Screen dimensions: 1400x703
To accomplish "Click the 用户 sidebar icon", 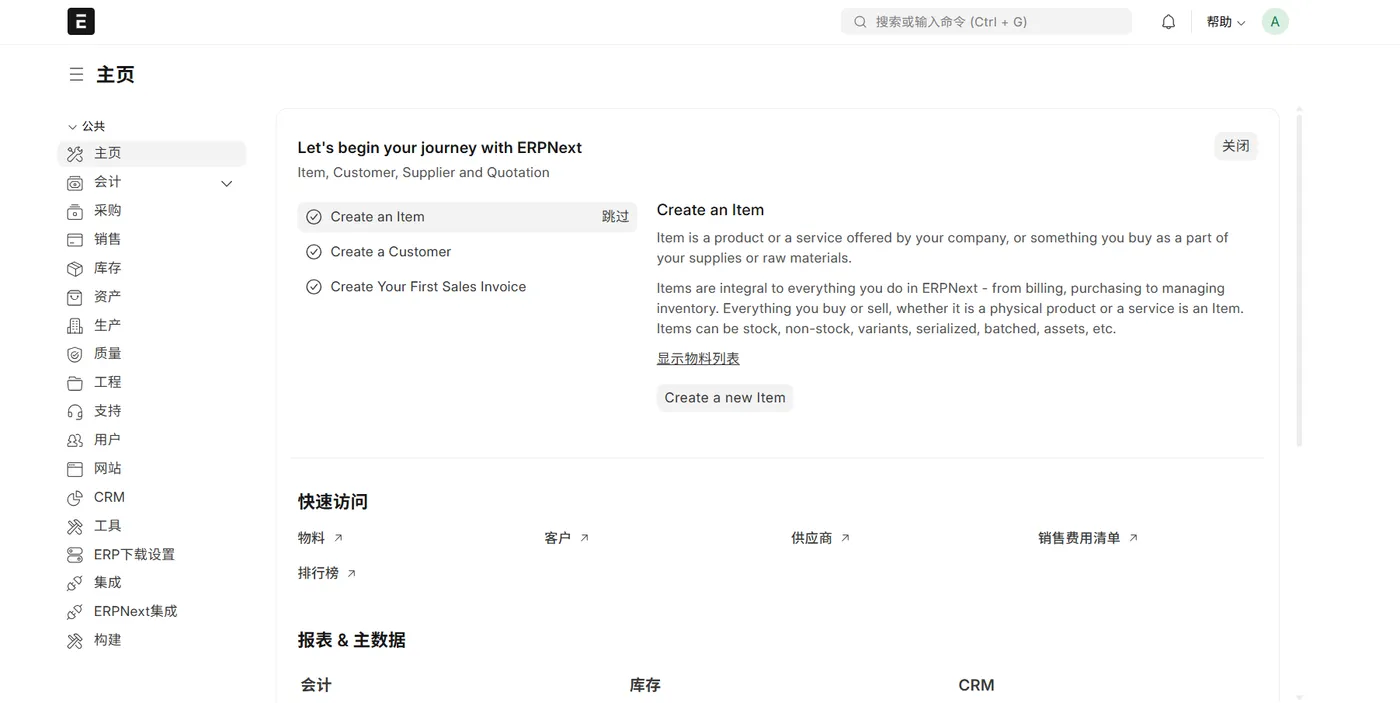I will 75,440.
